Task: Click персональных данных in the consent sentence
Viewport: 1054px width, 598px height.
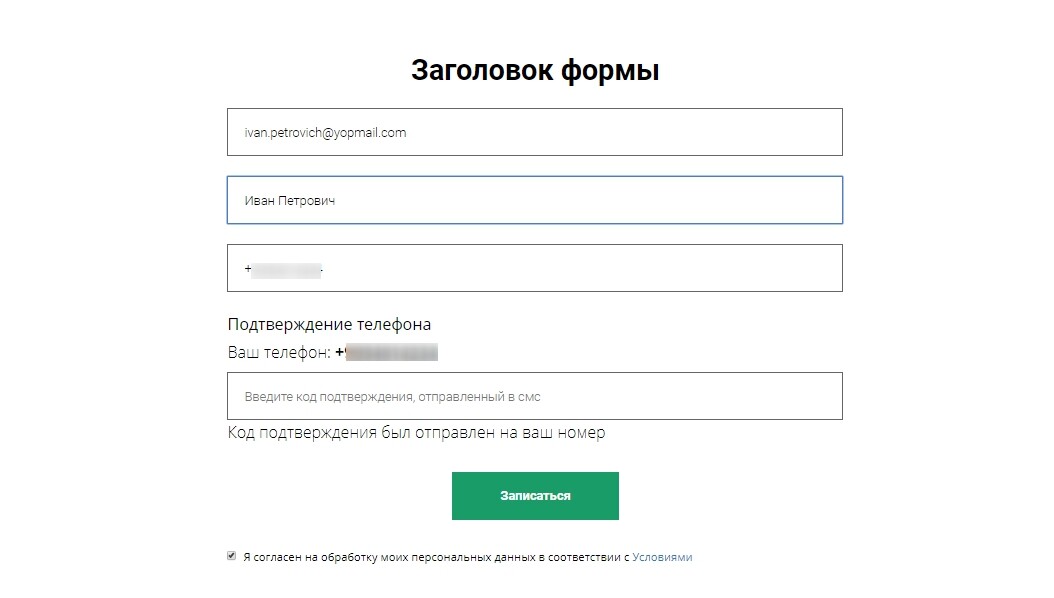Action: tap(473, 557)
